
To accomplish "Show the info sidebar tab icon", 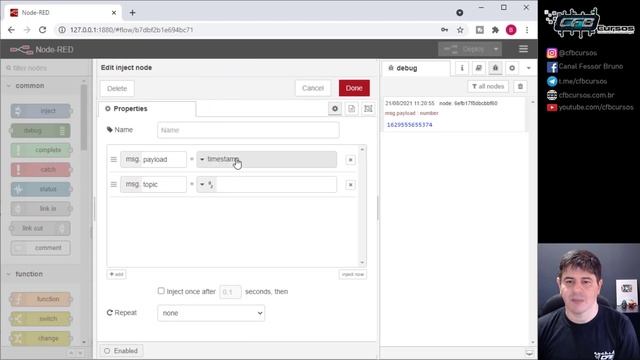I will pyautogui.click(x=462, y=68).
